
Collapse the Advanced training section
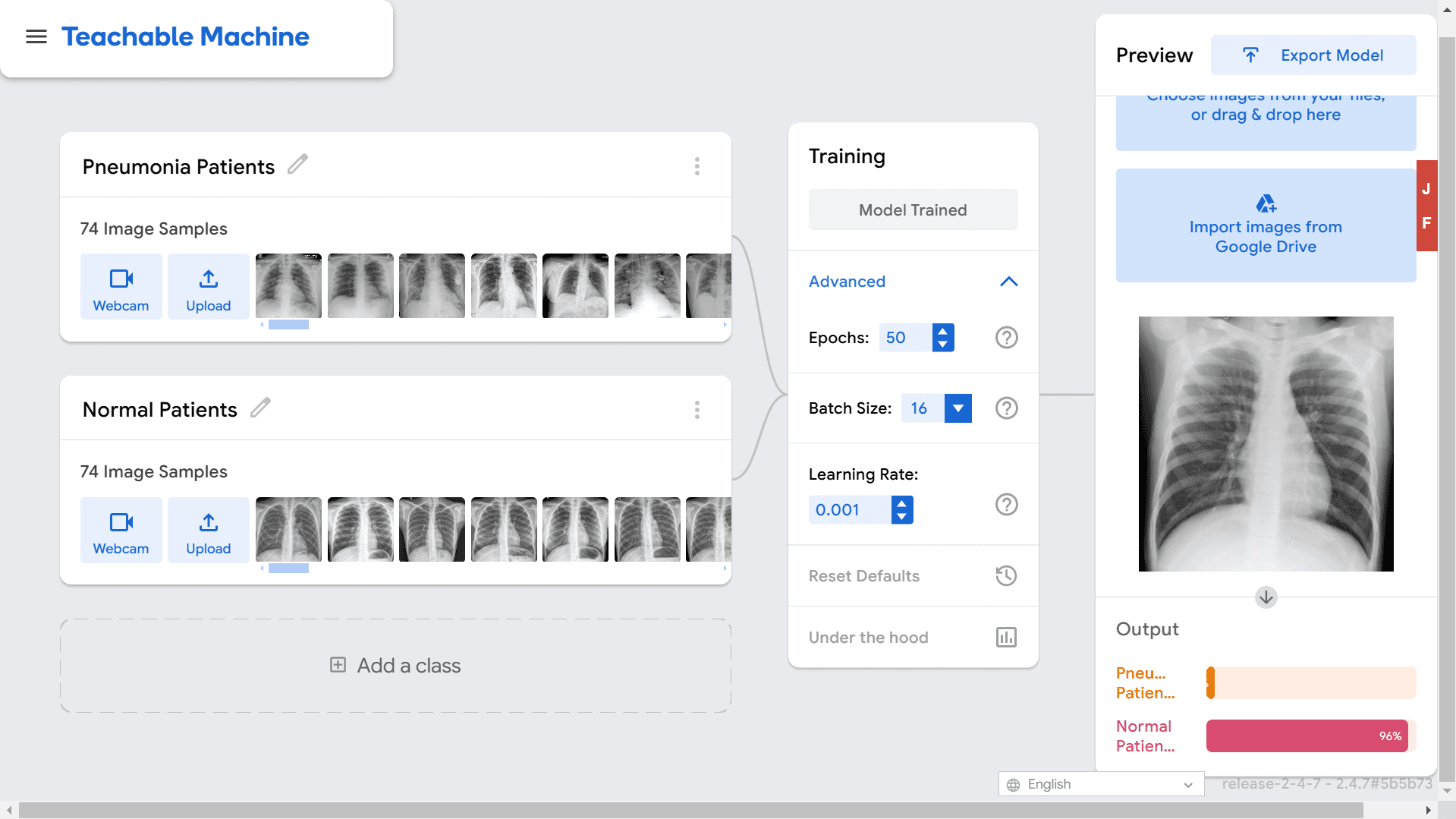tap(1008, 282)
